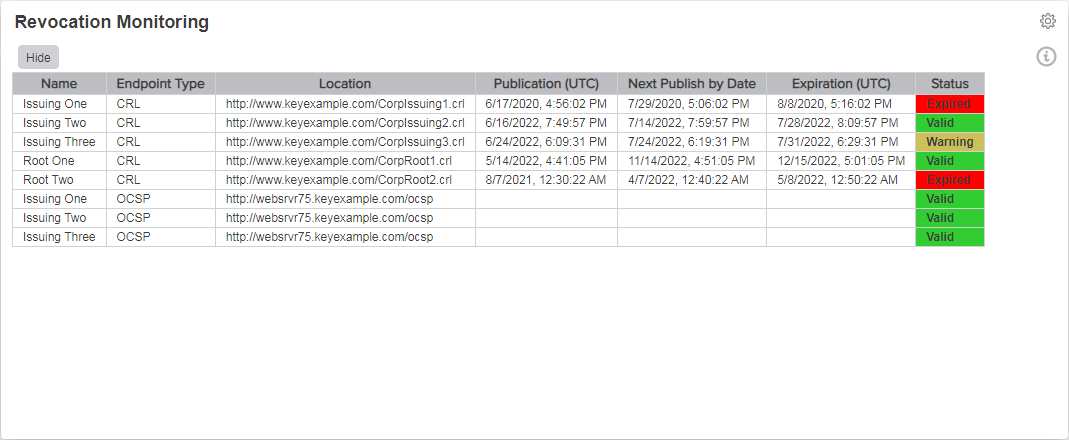Click the Publication (UTC) column header
Screen dimensions: 1069x440
[x=546, y=84]
